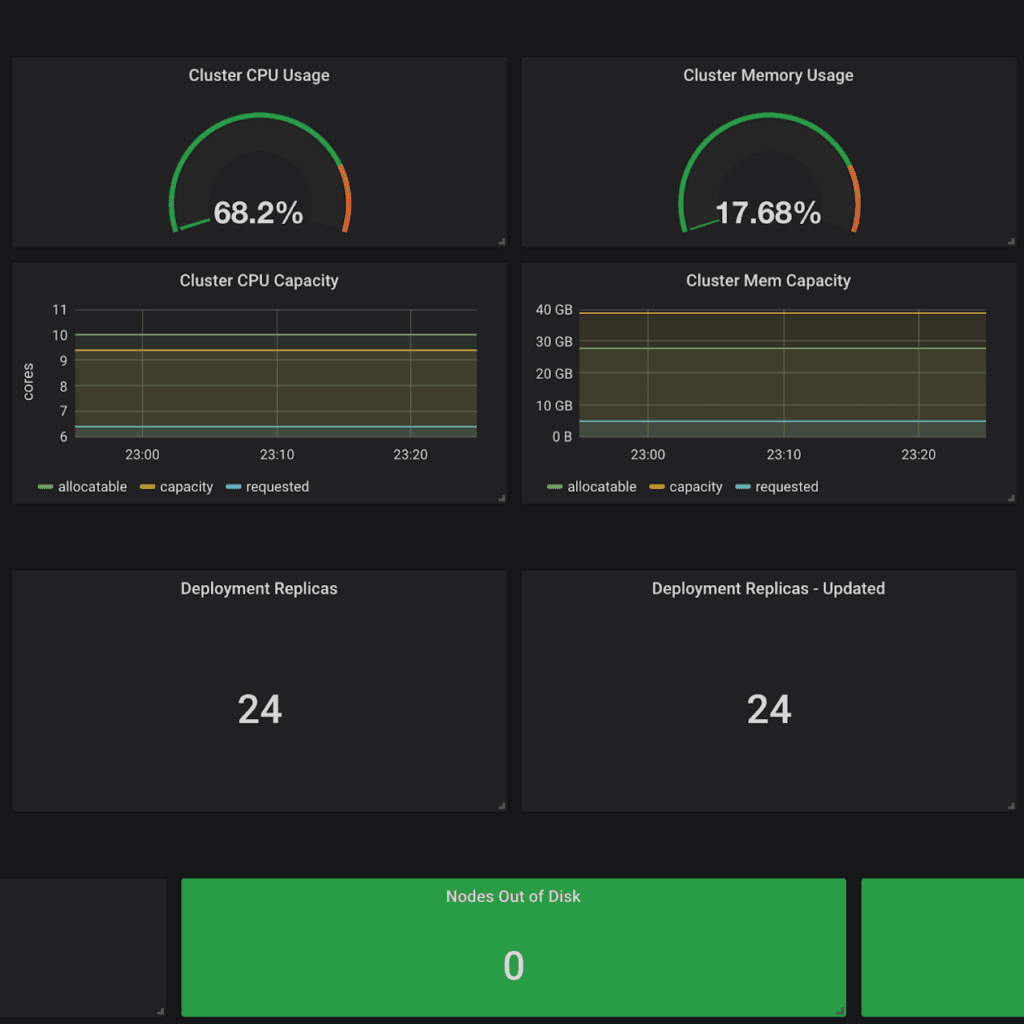Screen dimensions: 1024x1024
Task: Open the Cluster CPU Usage panel title menu
Action: (x=259, y=75)
